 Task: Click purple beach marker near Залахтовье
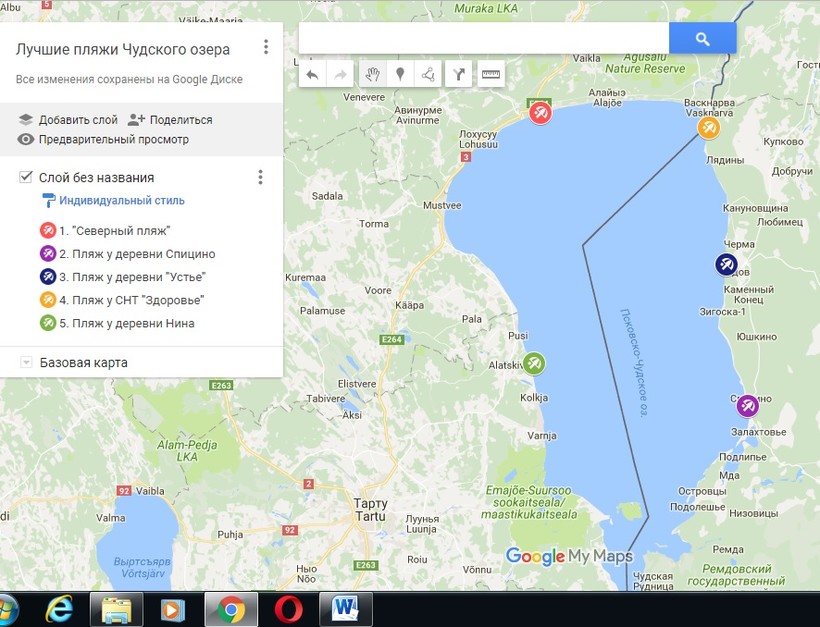[748, 406]
